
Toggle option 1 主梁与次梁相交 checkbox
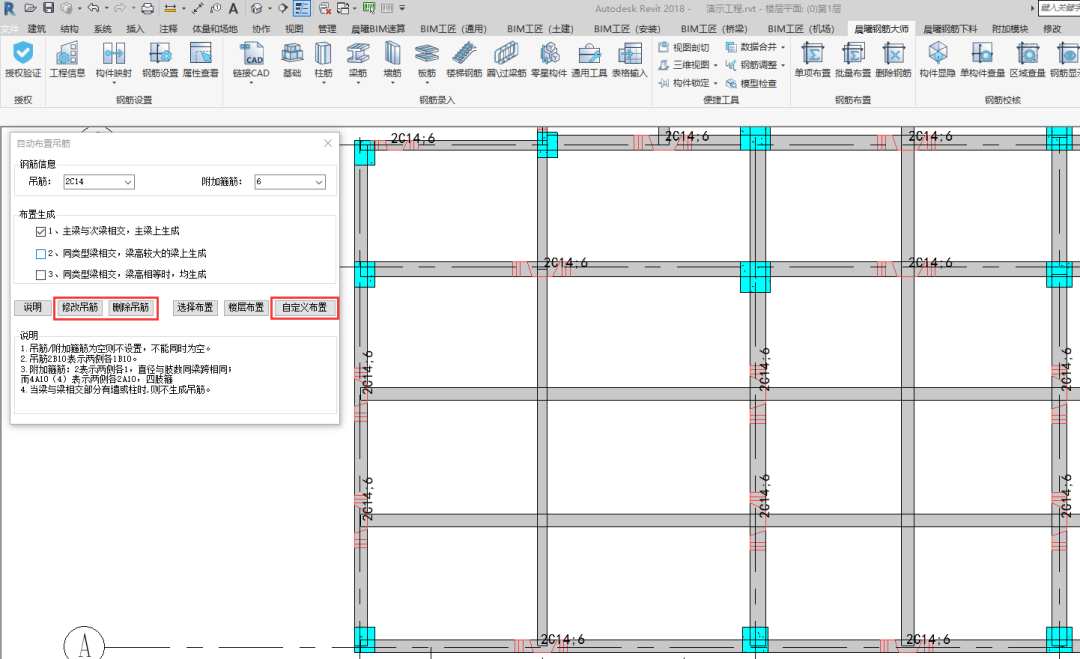[41, 232]
